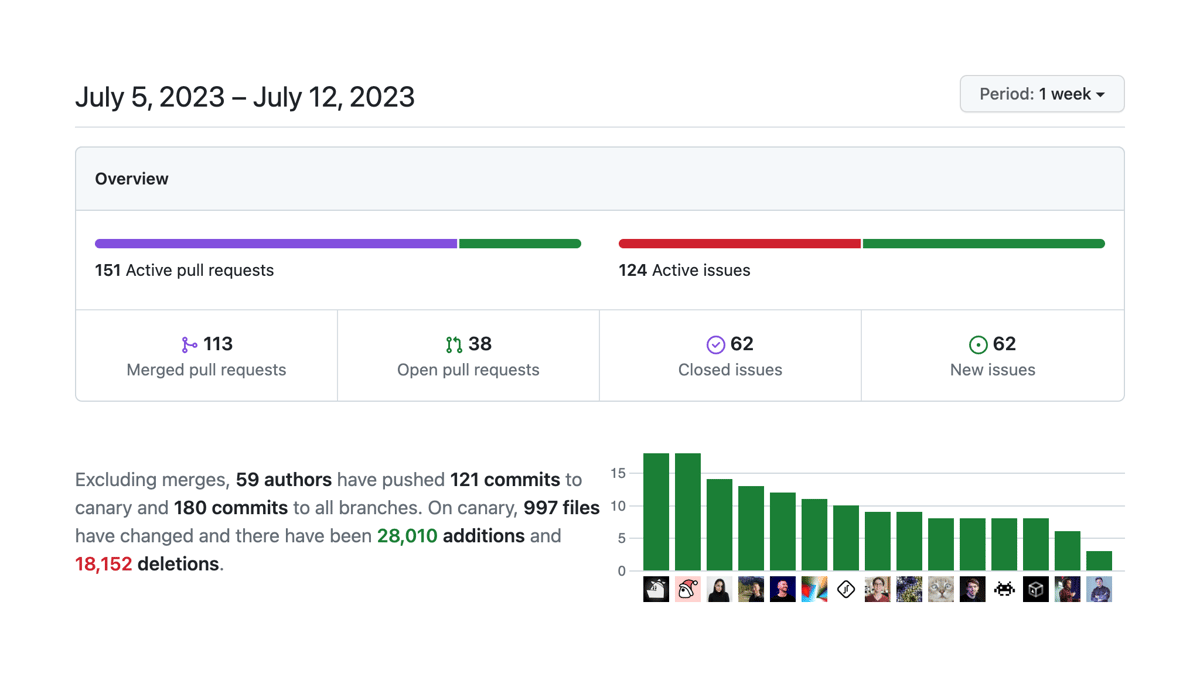This screenshot has width=1200, height=677.
Task: Select the mountain landscape contributor avatar
Action: pos(751,589)
